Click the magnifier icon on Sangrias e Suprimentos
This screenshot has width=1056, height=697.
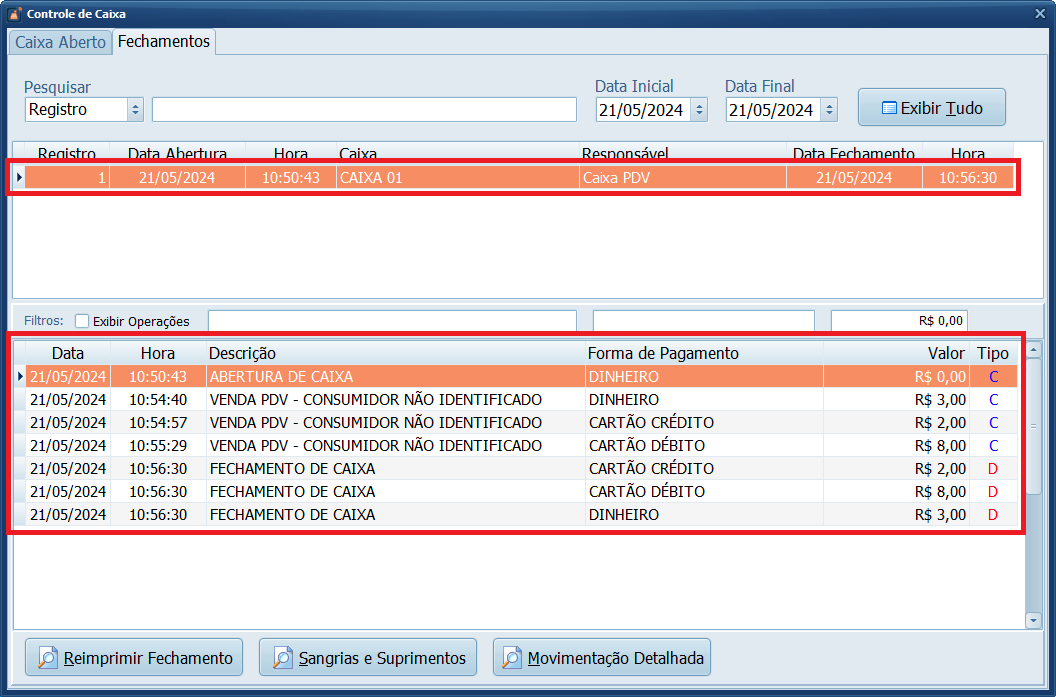coord(282,658)
